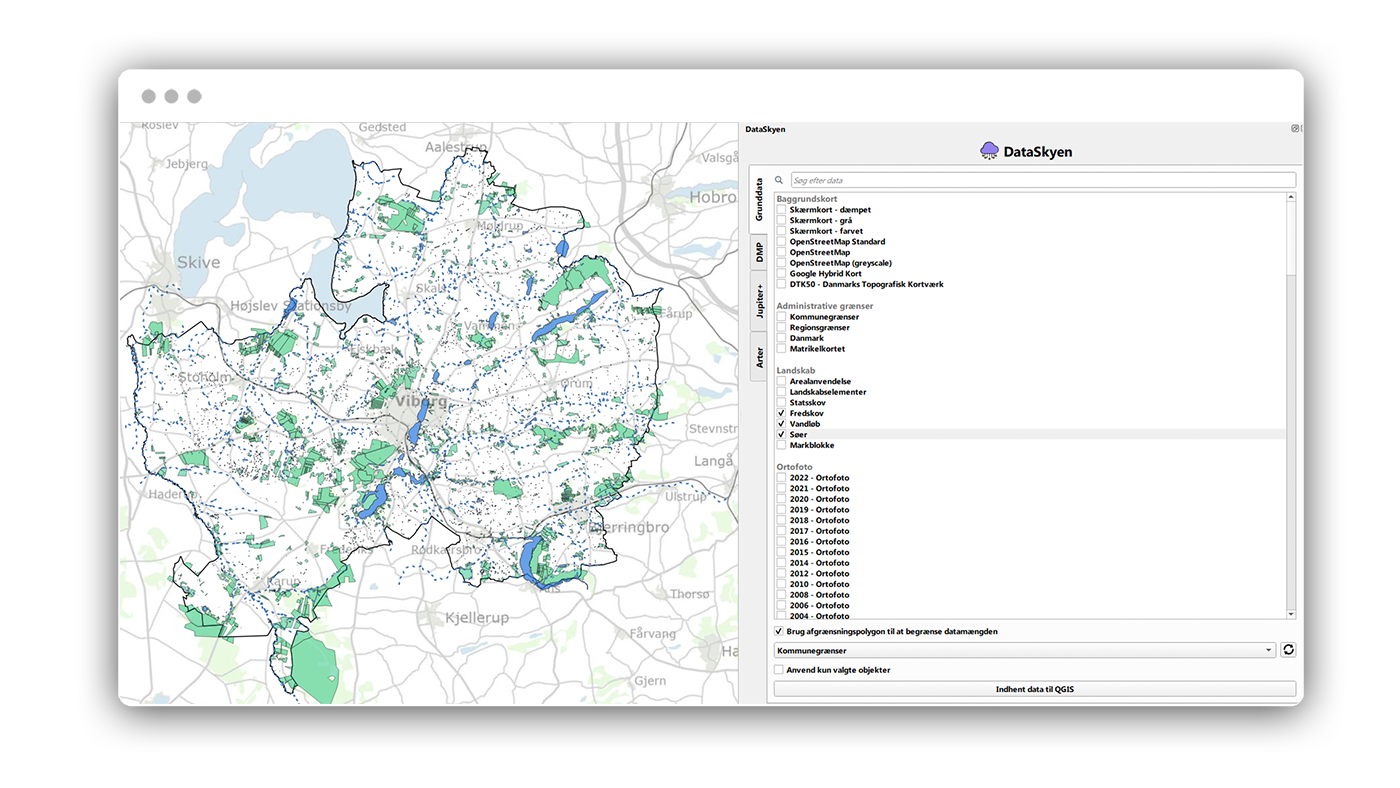Viewport: 1400px width, 788px height.
Task: Click the panel float icon in DataSkyen title bar
Action: tap(1295, 129)
